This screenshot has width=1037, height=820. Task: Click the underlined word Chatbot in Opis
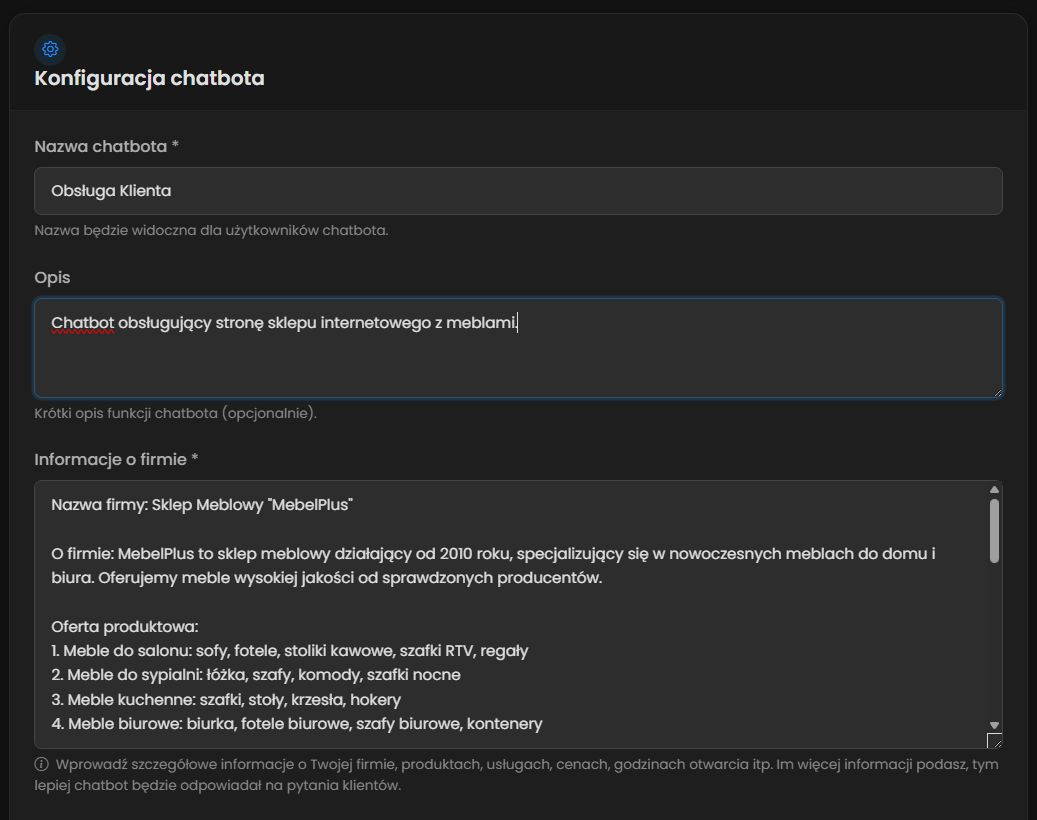83,324
